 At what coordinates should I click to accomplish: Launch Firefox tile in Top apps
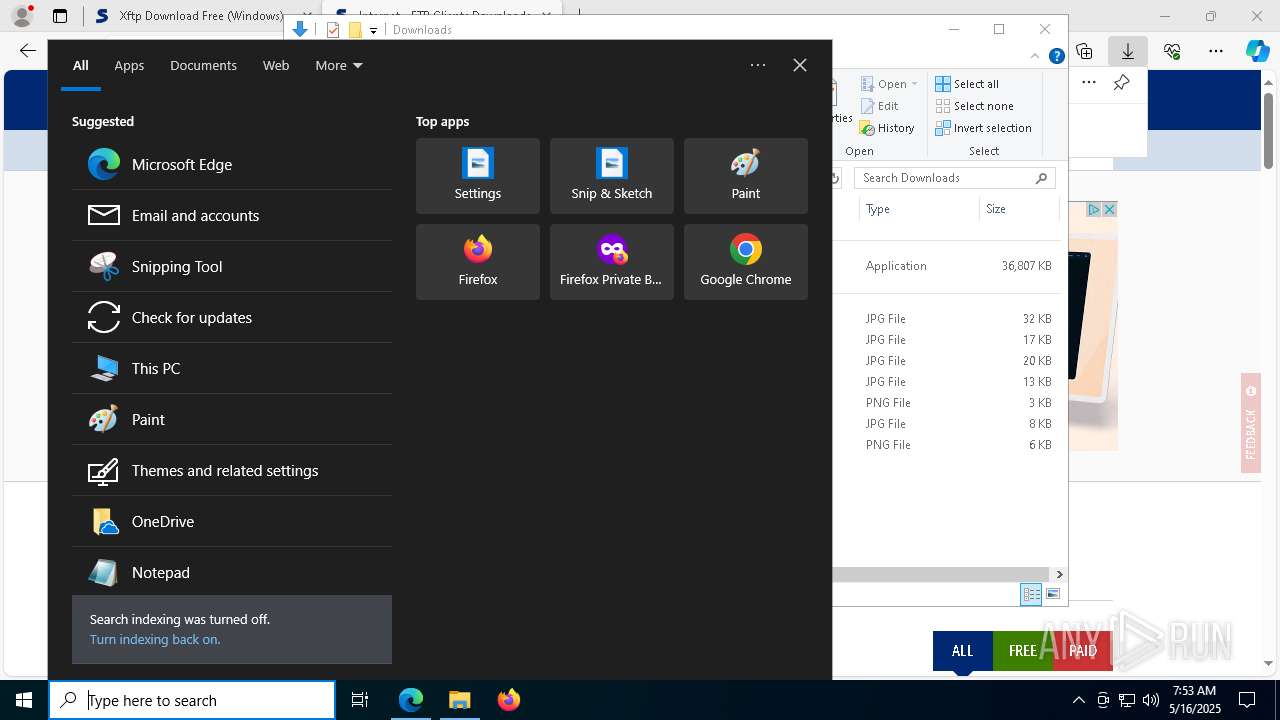tap(478, 262)
